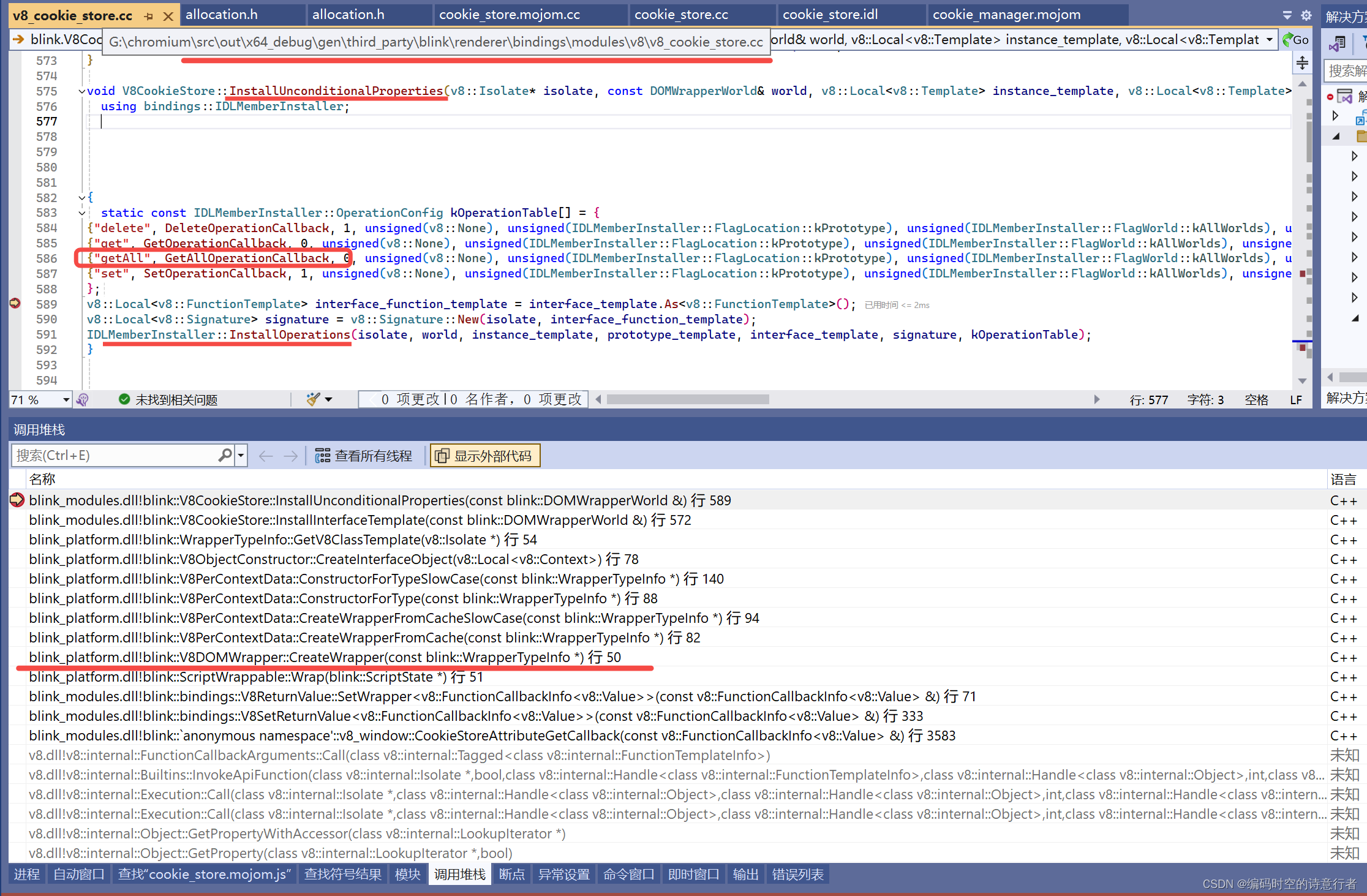This screenshot has width=1367, height=896.
Task: Open the 71 % zoom dropdown
Action: (66, 400)
